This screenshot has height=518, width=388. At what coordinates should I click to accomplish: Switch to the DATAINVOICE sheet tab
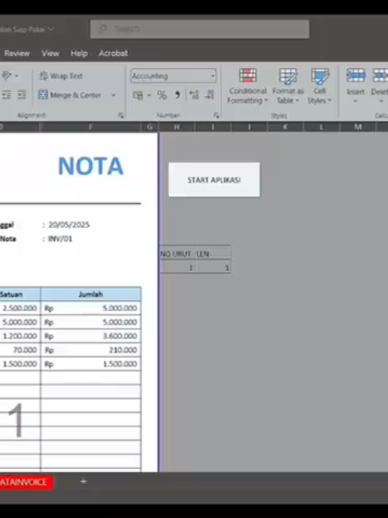pos(26,482)
